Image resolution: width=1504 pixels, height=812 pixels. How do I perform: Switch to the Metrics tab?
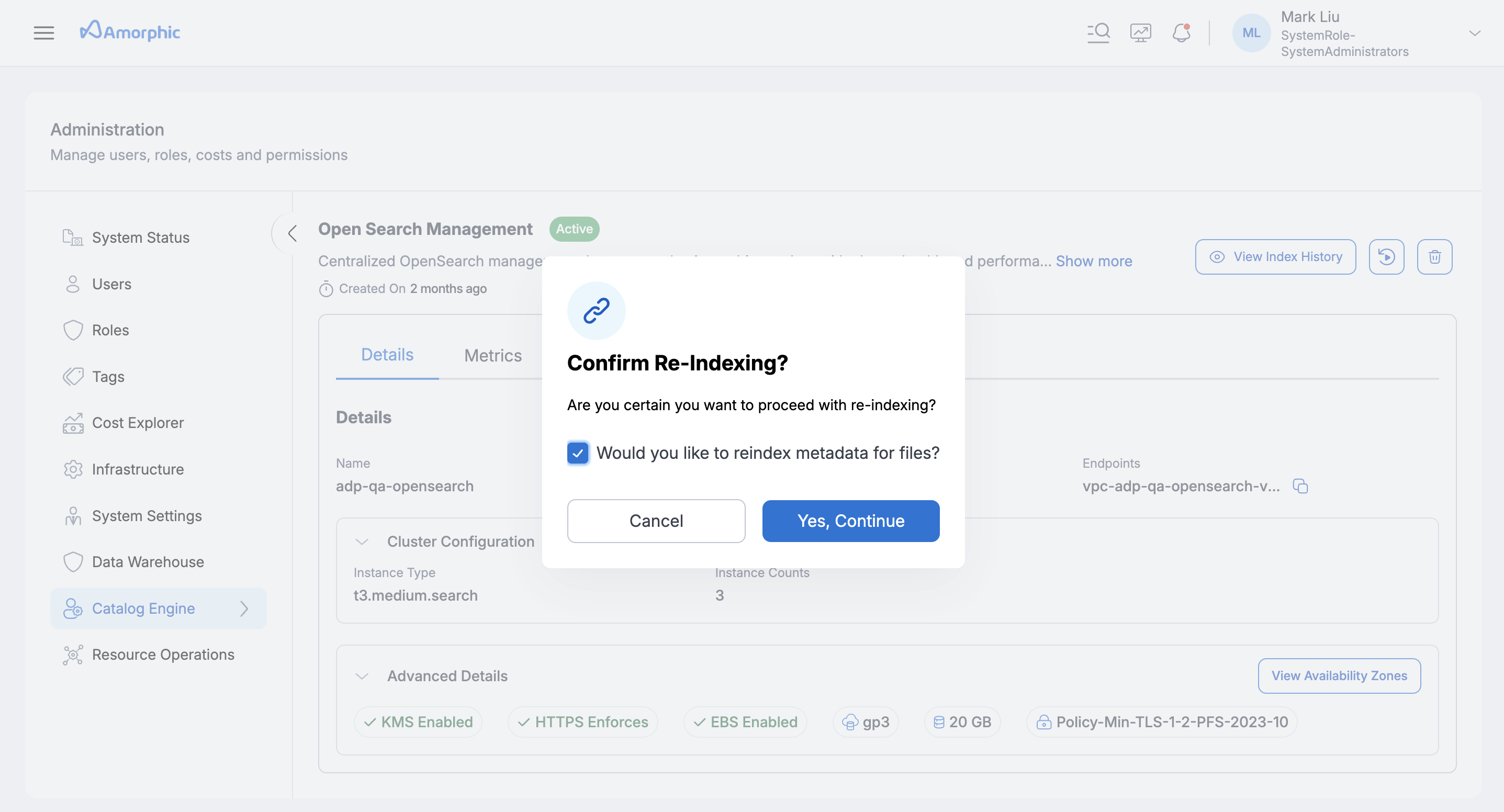pos(493,355)
